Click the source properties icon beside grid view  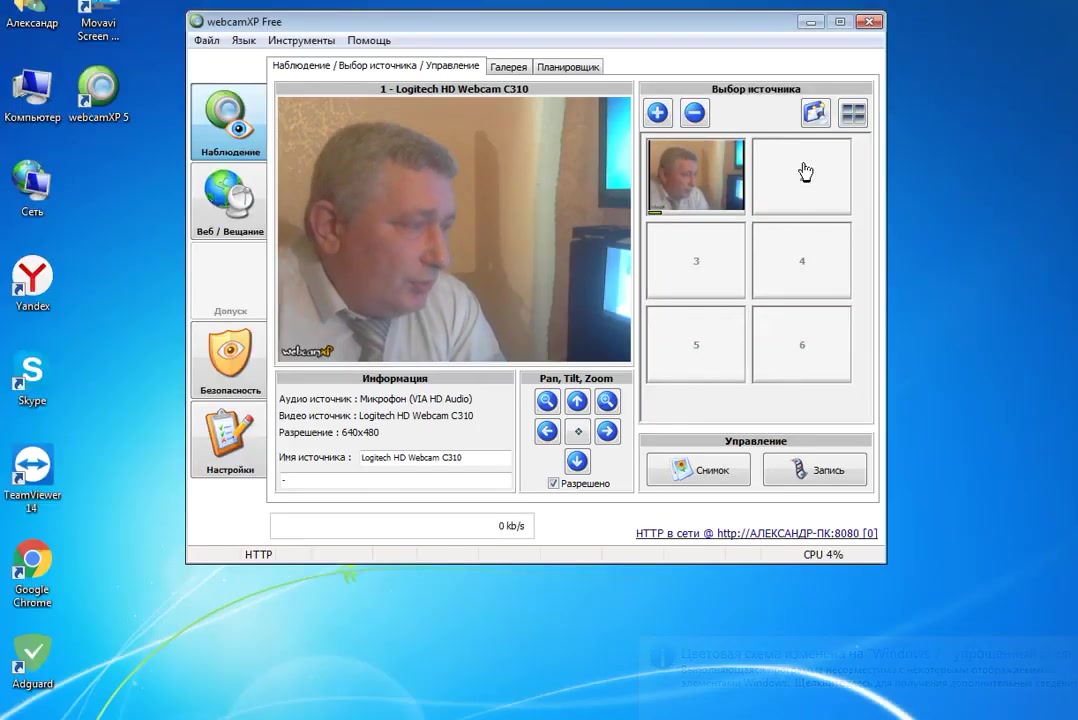point(815,113)
